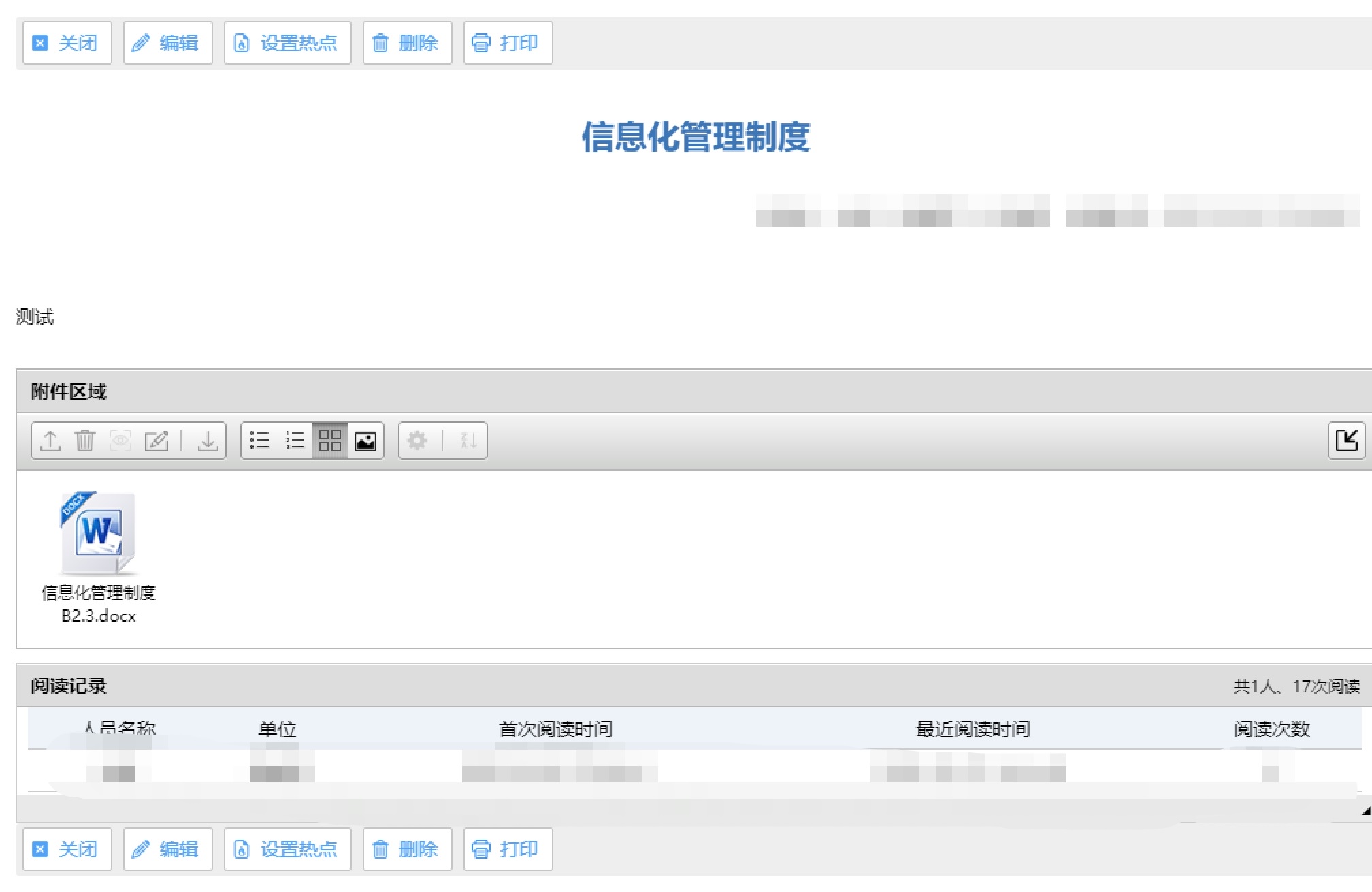Click 首次阅读时间 column header
Screen dimensions: 1372x892
point(555,729)
